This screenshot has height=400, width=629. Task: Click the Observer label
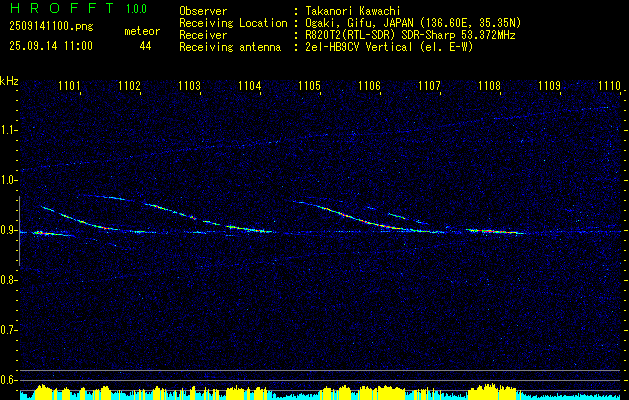[203, 11]
